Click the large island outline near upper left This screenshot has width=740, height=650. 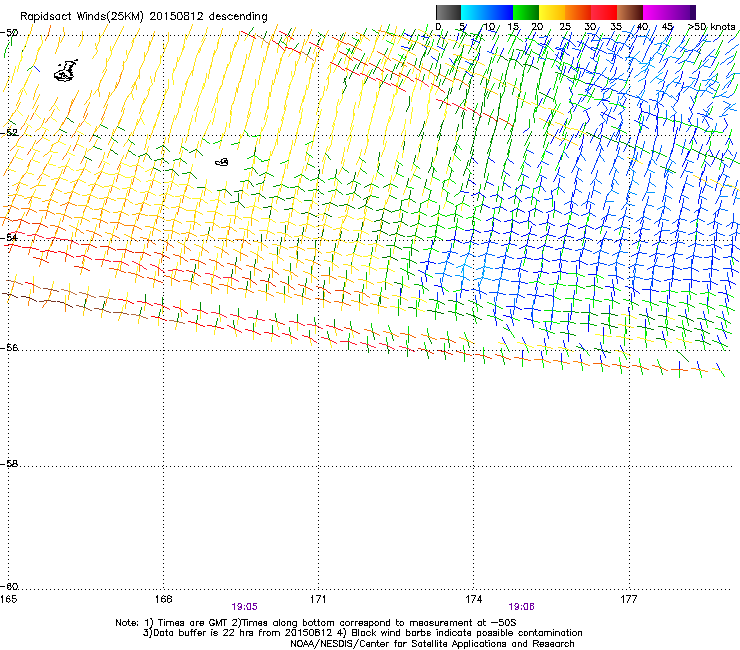point(66,71)
